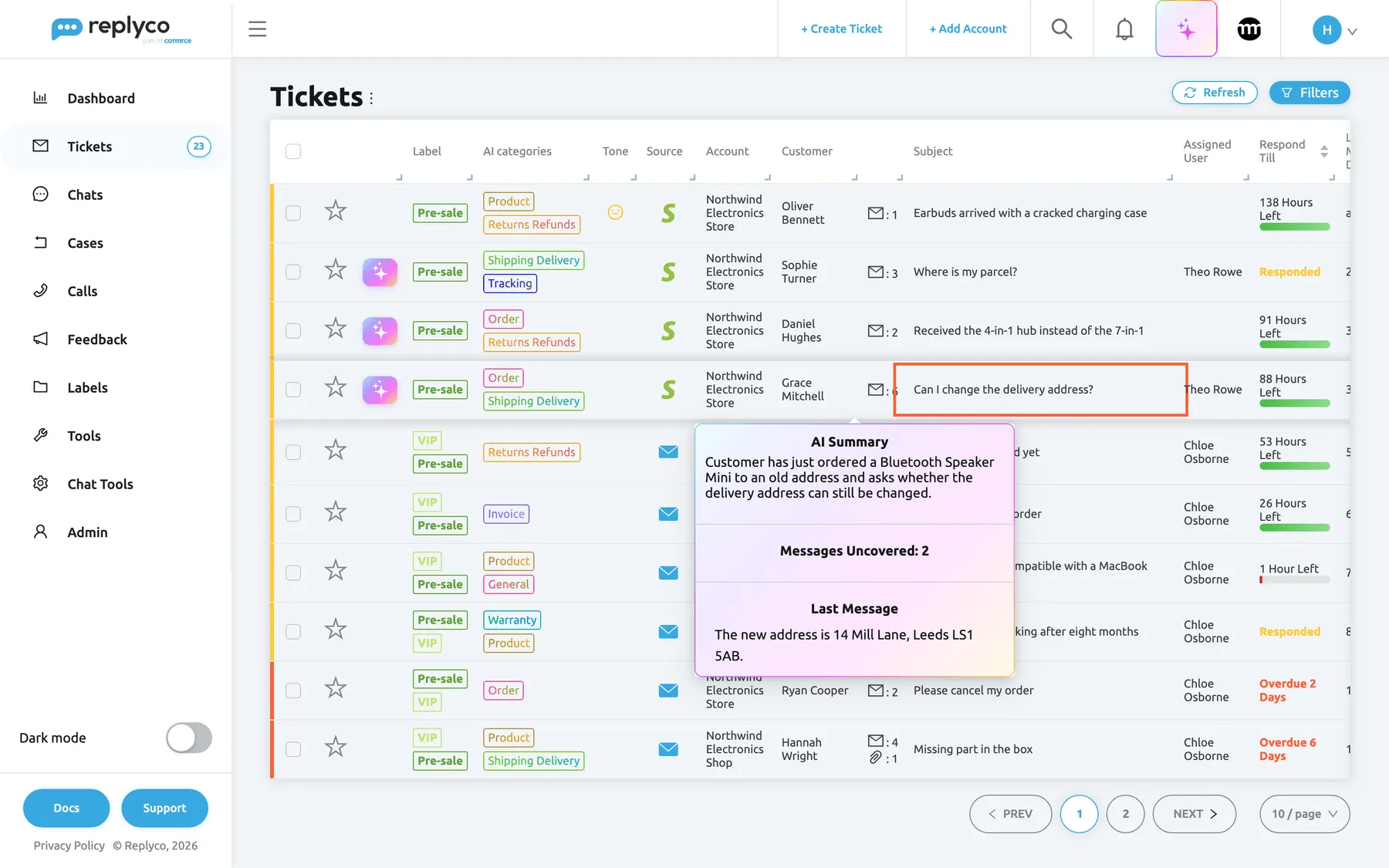The width and height of the screenshot is (1389, 868).
Task: Click the Tickets title options dots
Action: pos(371,98)
